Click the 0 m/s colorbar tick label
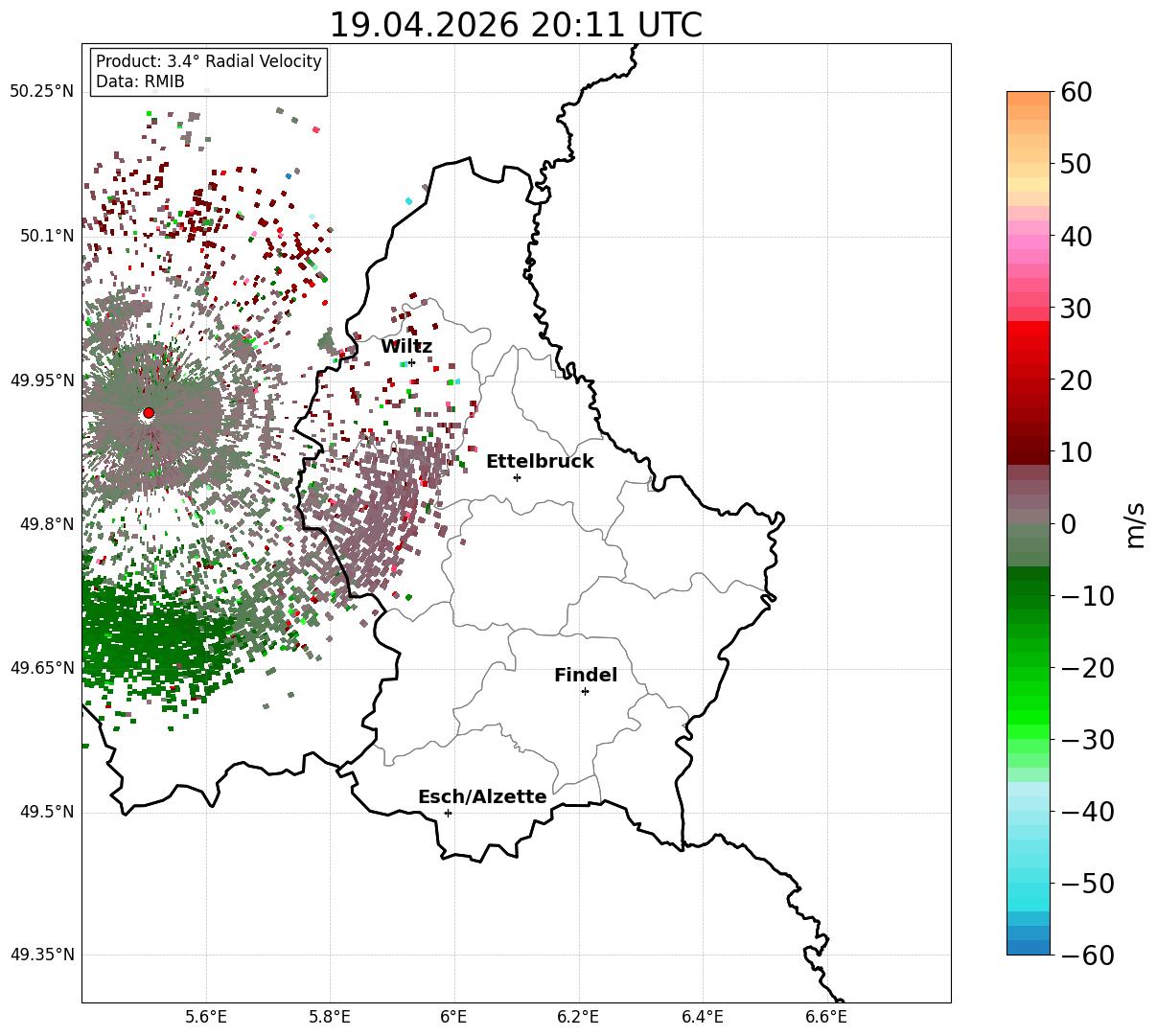 click(1068, 524)
